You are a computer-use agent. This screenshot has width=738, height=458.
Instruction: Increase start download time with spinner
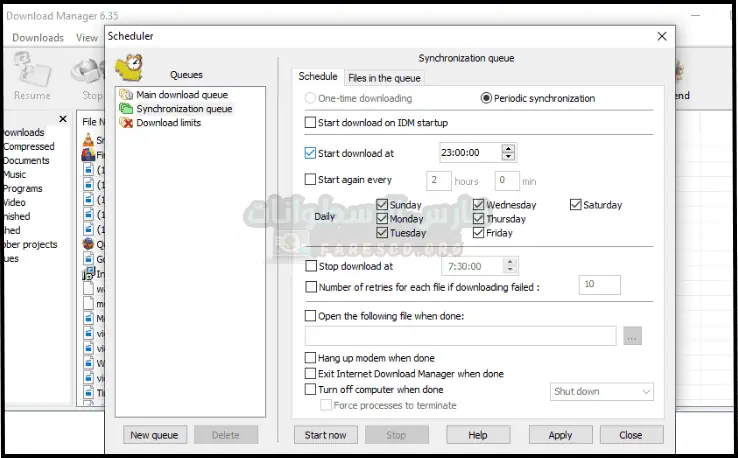point(509,148)
